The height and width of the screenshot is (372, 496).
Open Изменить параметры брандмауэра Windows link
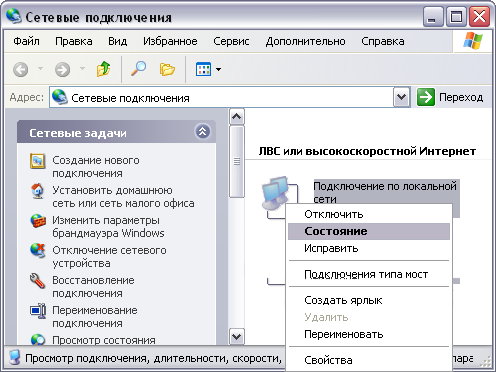point(108,227)
